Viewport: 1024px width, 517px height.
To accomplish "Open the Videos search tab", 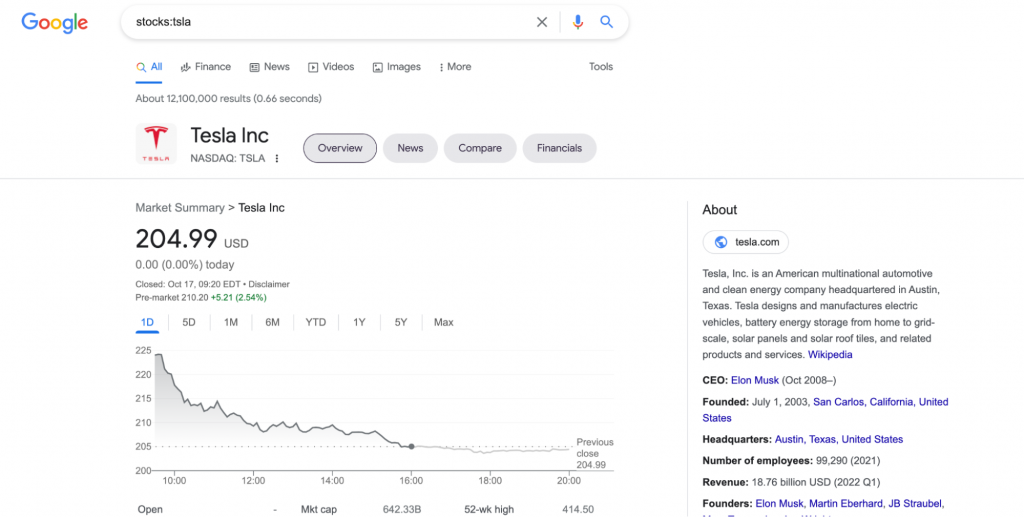I will pos(331,67).
